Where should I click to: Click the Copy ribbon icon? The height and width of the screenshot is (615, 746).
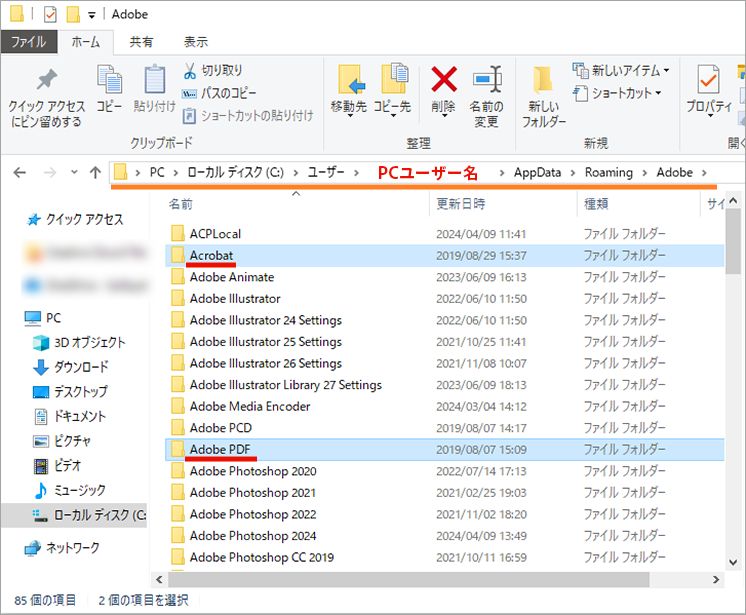click(x=109, y=89)
